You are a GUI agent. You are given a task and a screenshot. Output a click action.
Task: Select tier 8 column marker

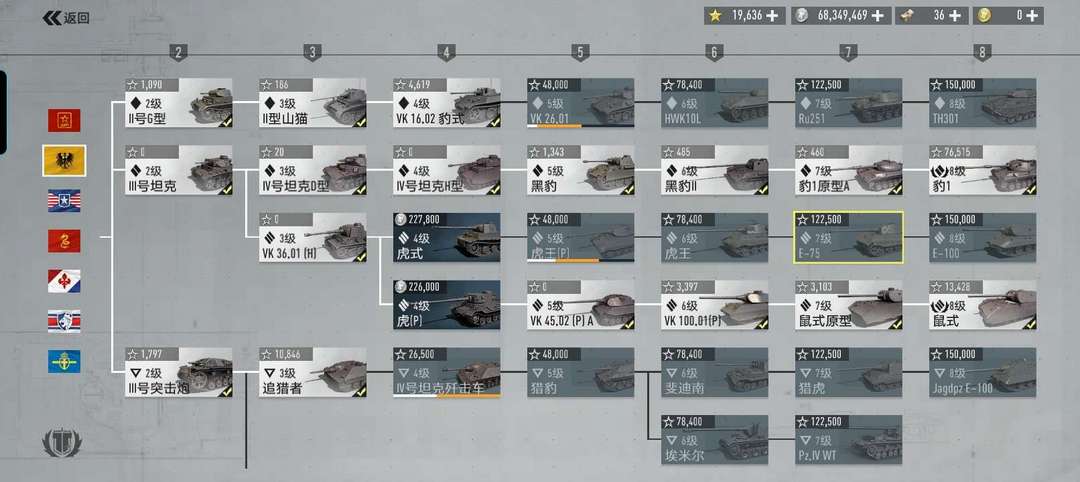pos(982,52)
